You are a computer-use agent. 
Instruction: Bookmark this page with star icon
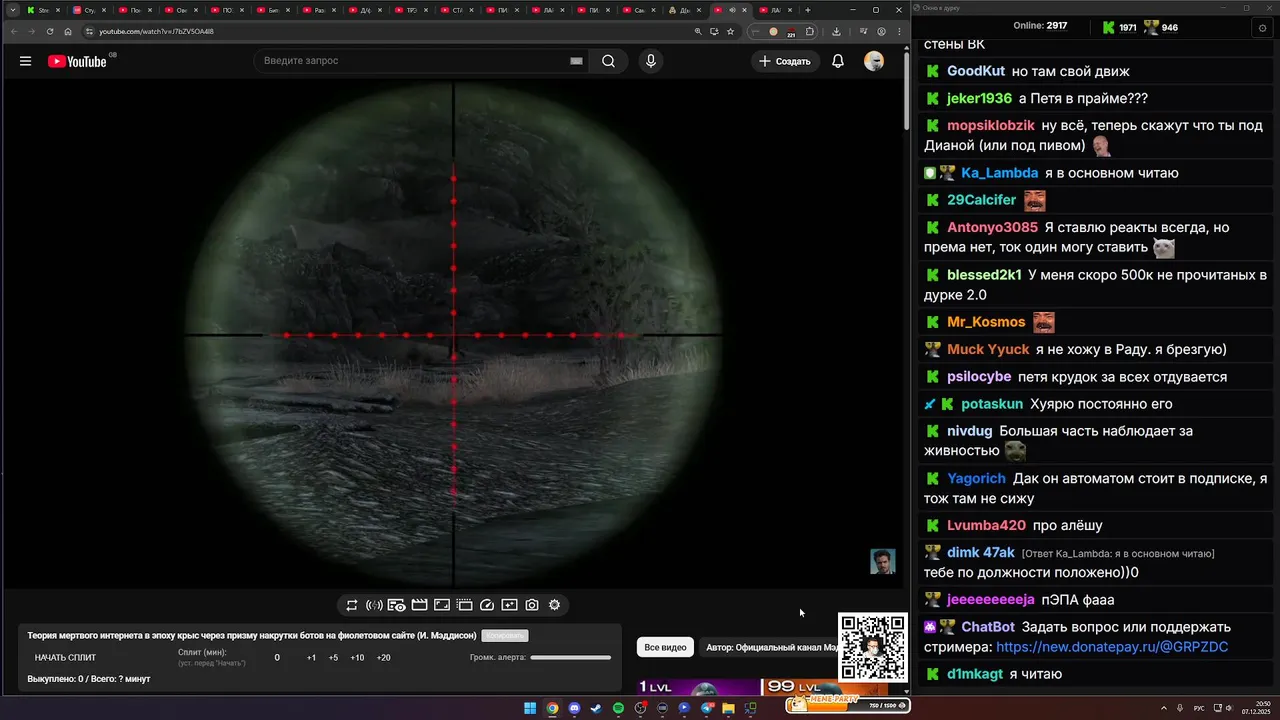tap(731, 31)
